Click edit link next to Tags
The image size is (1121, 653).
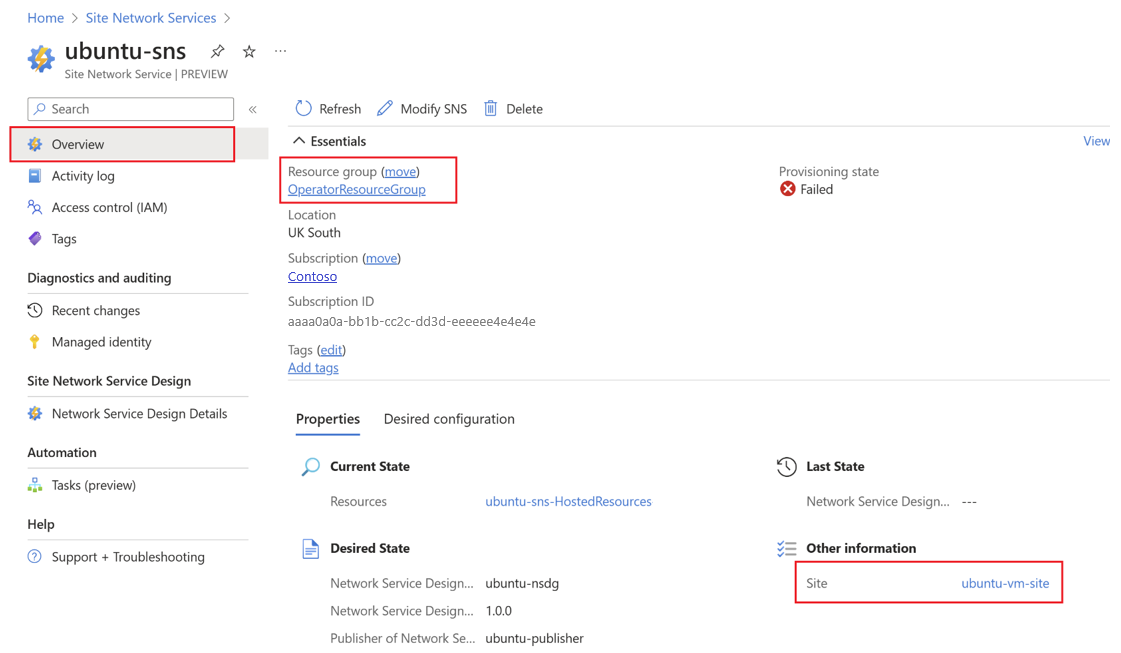331,350
